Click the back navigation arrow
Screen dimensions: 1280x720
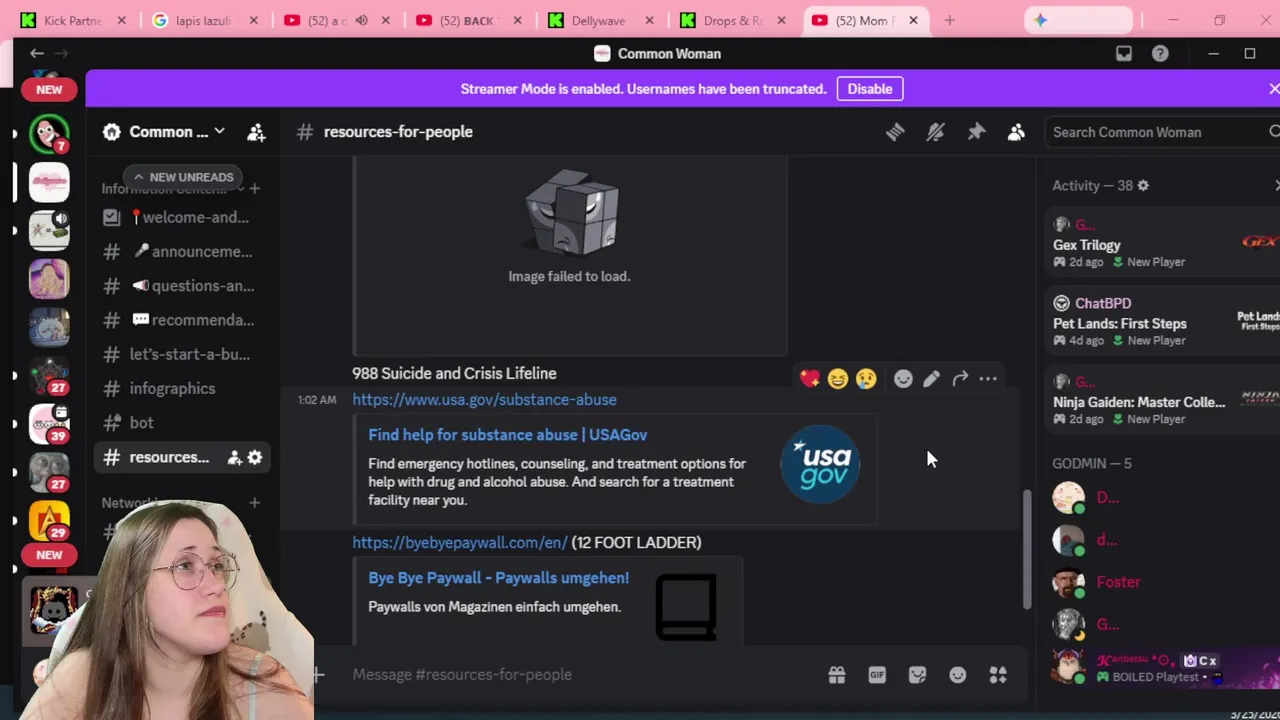pyautogui.click(x=37, y=54)
